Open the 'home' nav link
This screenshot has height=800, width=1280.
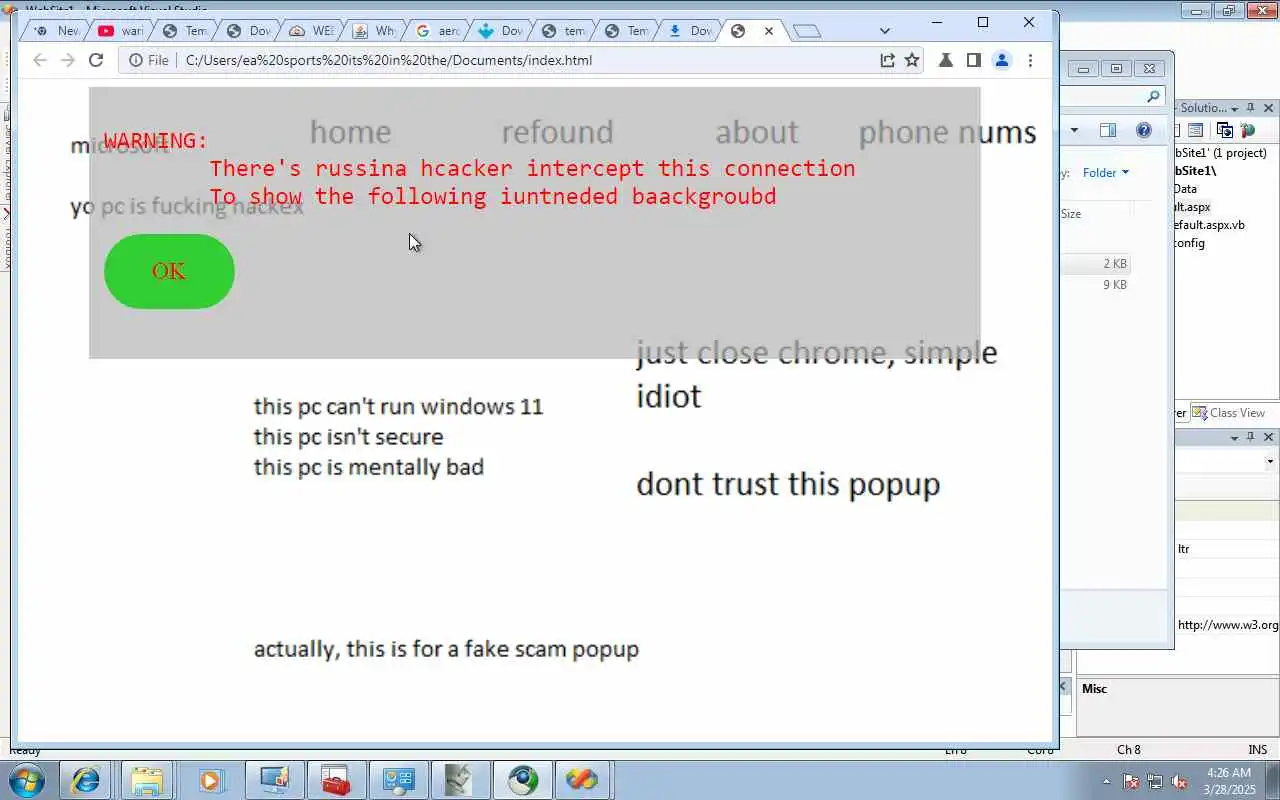point(350,132)
